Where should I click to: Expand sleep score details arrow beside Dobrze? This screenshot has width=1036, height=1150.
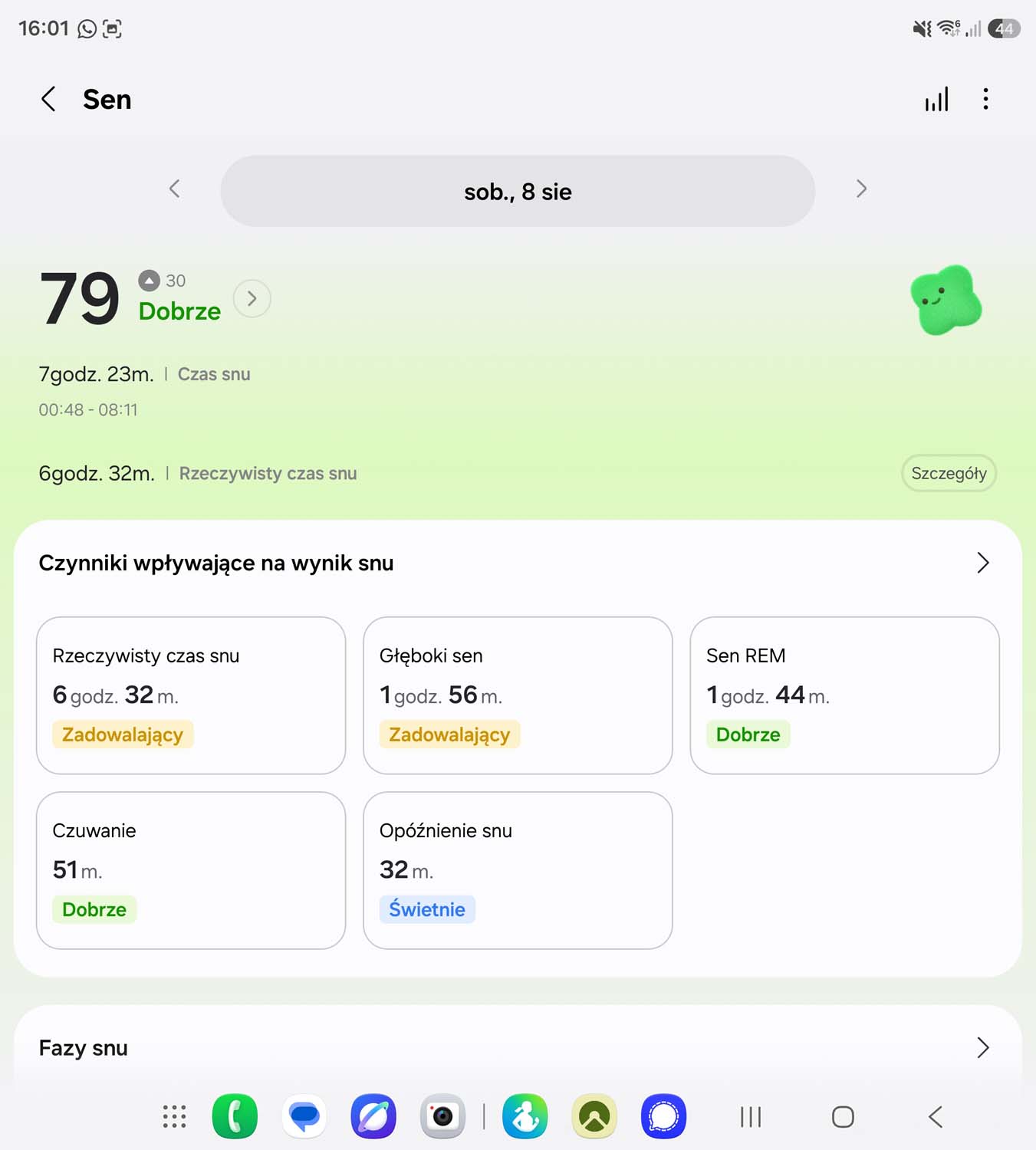tap(252, 298)
